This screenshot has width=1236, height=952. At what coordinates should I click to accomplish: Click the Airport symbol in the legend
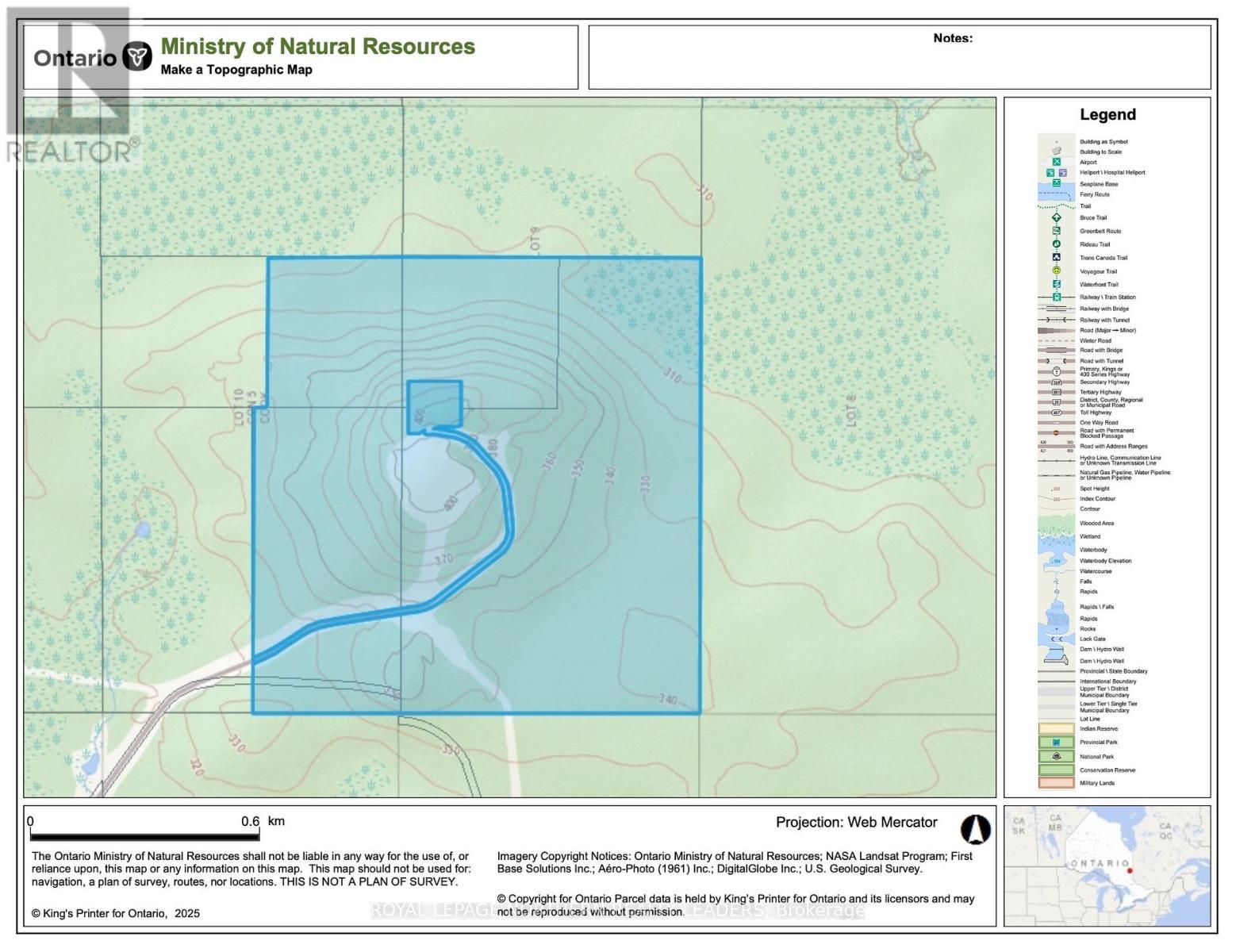pos(1057,162)
